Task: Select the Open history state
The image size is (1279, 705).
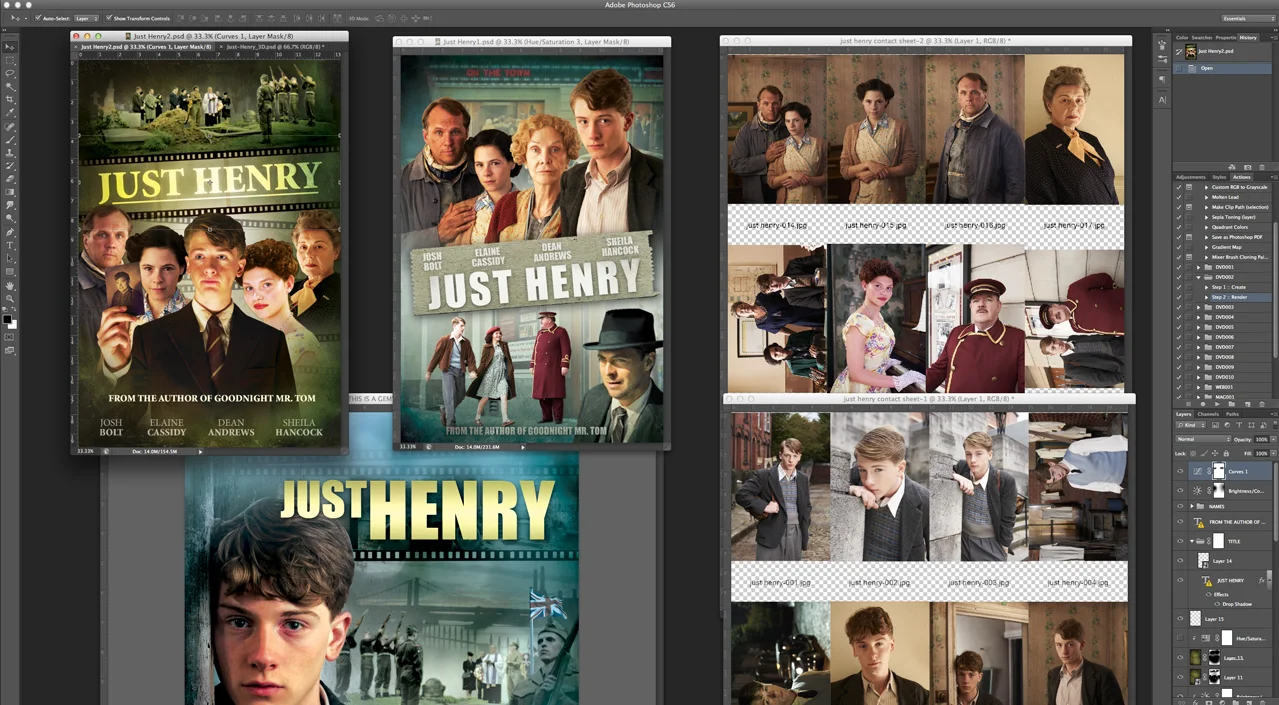Action: coord(1222,68)
